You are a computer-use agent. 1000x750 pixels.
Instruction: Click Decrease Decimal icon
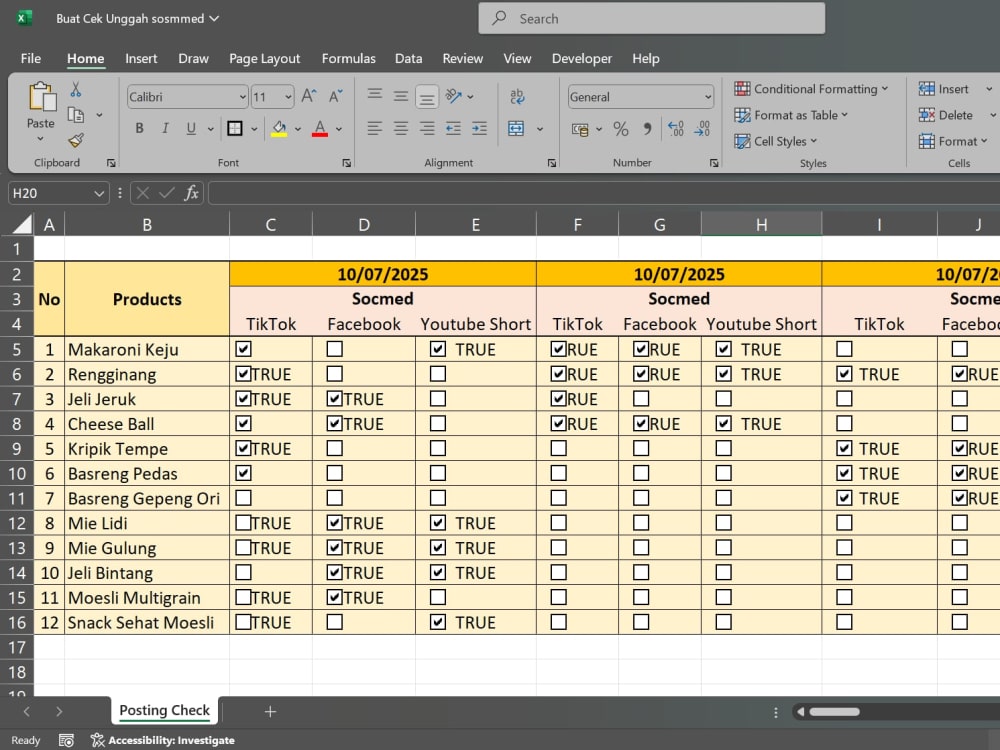(702, 129)
